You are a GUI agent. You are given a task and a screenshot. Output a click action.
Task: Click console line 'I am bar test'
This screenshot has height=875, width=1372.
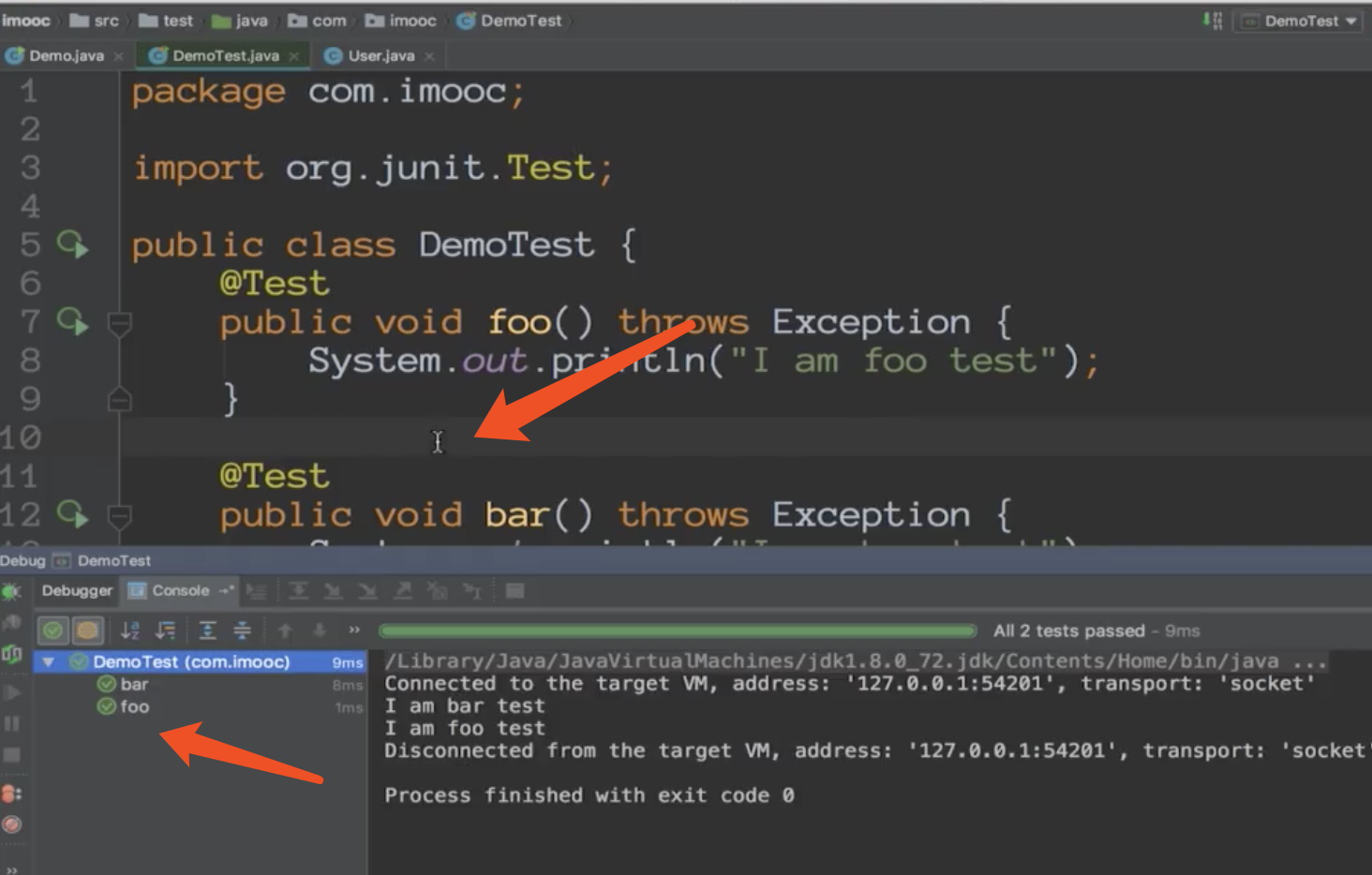[x=465, y=705]
